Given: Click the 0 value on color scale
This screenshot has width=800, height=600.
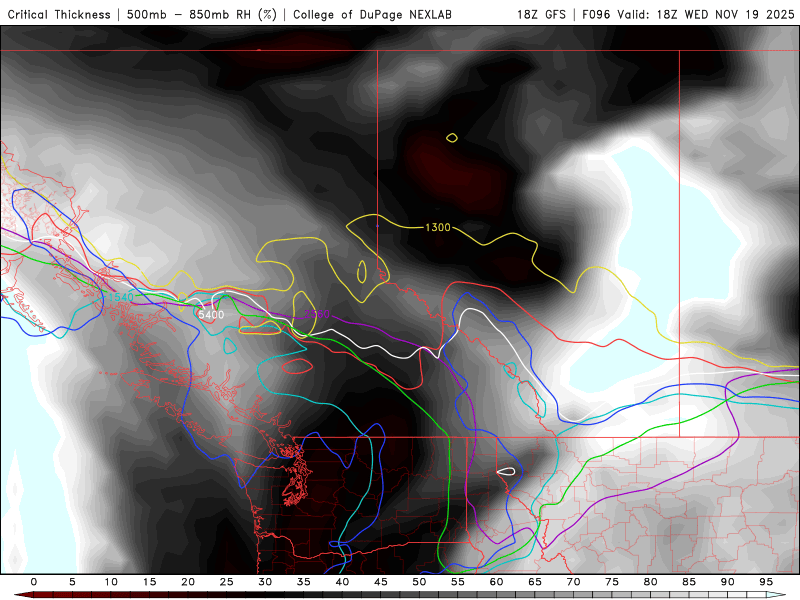Looking at the screenshot, I should [x=34, y=582].
